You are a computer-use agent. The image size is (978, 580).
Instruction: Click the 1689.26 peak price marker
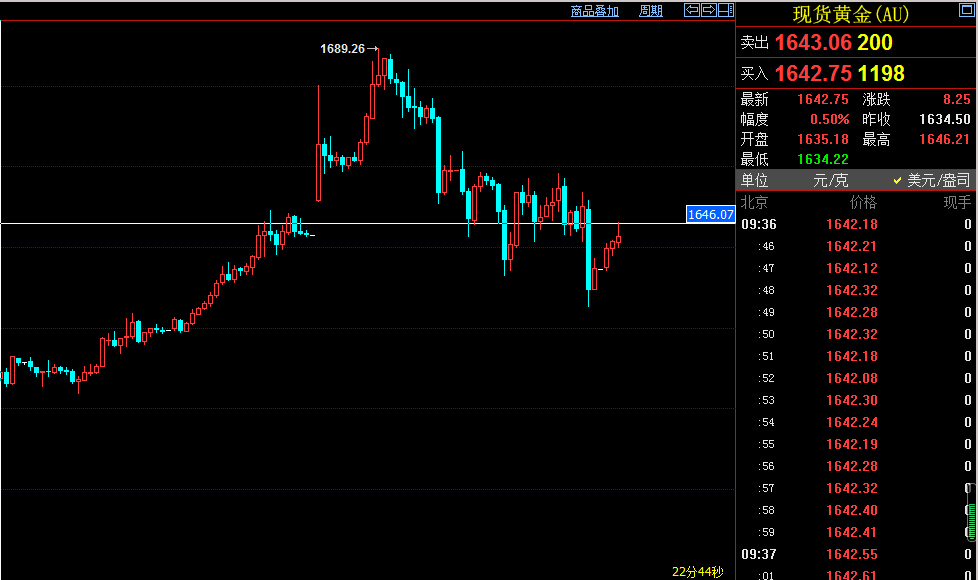[343, 48]
